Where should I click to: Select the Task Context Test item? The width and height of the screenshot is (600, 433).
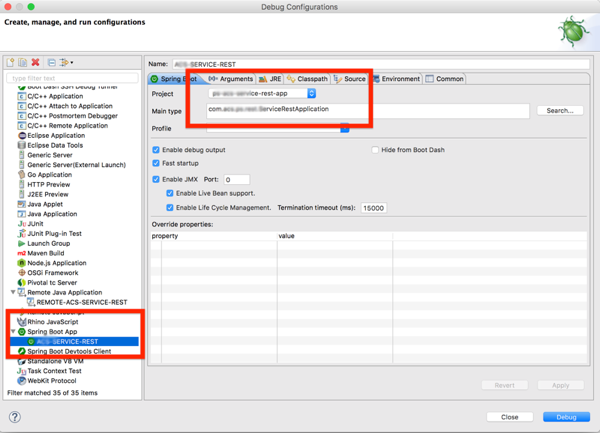pyautogui.click(x=54, y=371)
